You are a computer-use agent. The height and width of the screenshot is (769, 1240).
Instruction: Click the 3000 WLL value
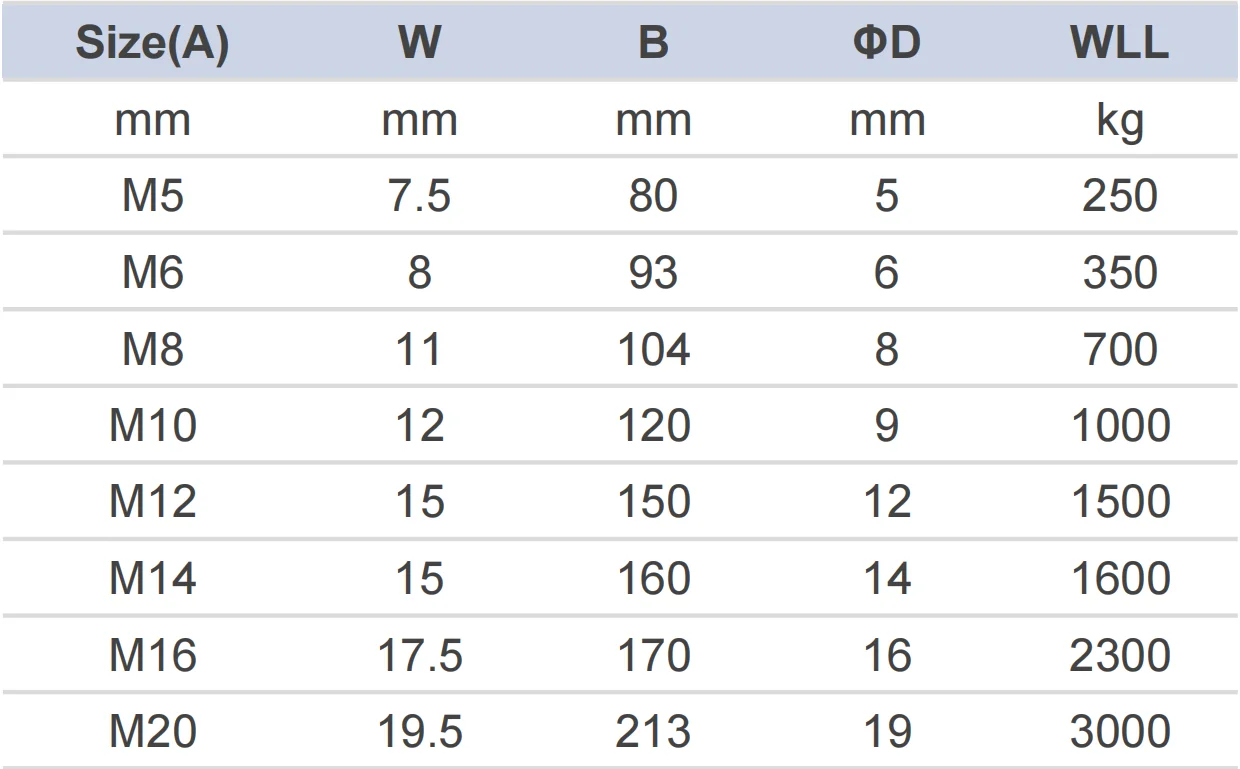point(1119,733)
